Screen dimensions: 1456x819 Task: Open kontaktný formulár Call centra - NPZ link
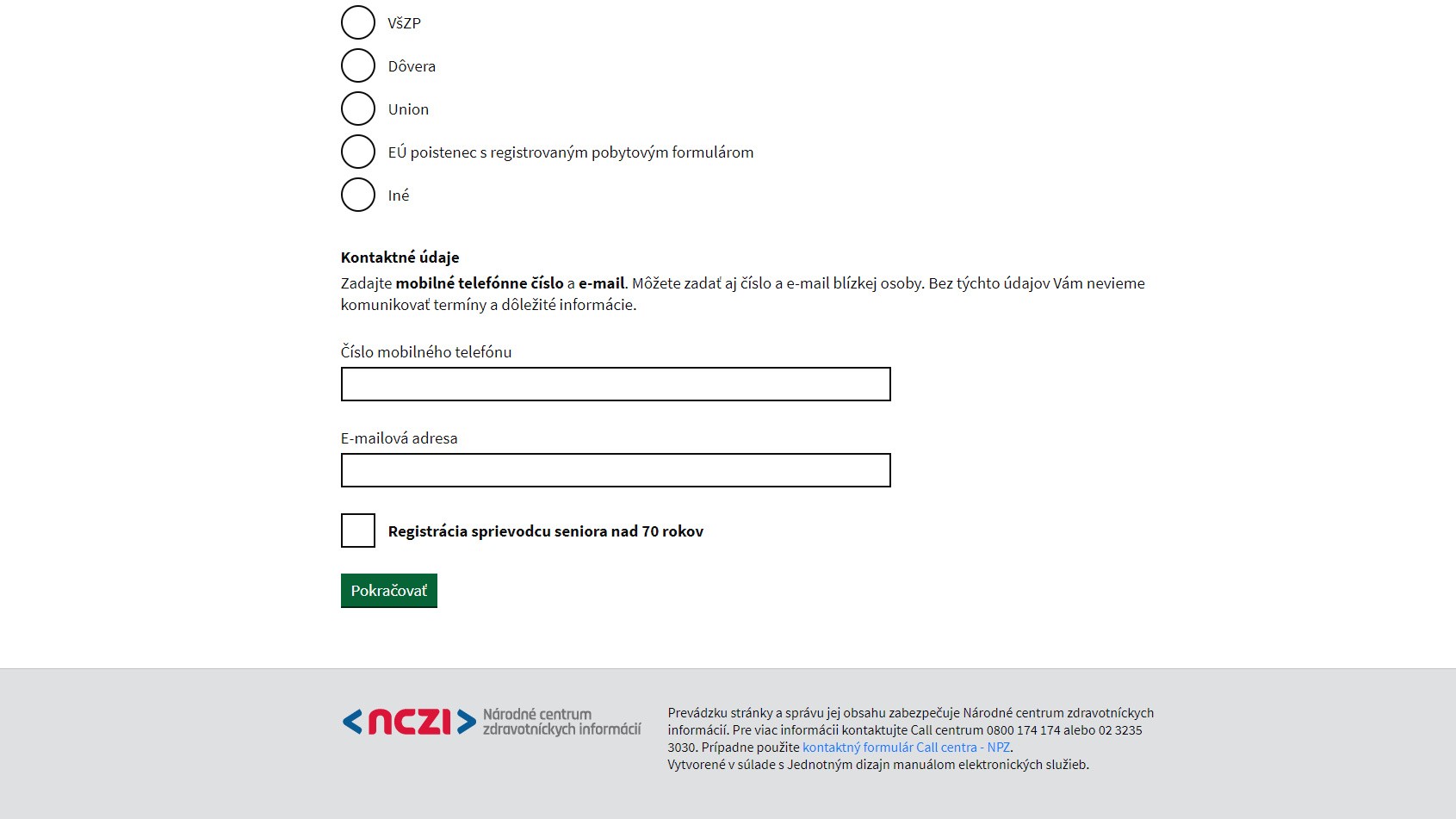[x=906, y=748]
